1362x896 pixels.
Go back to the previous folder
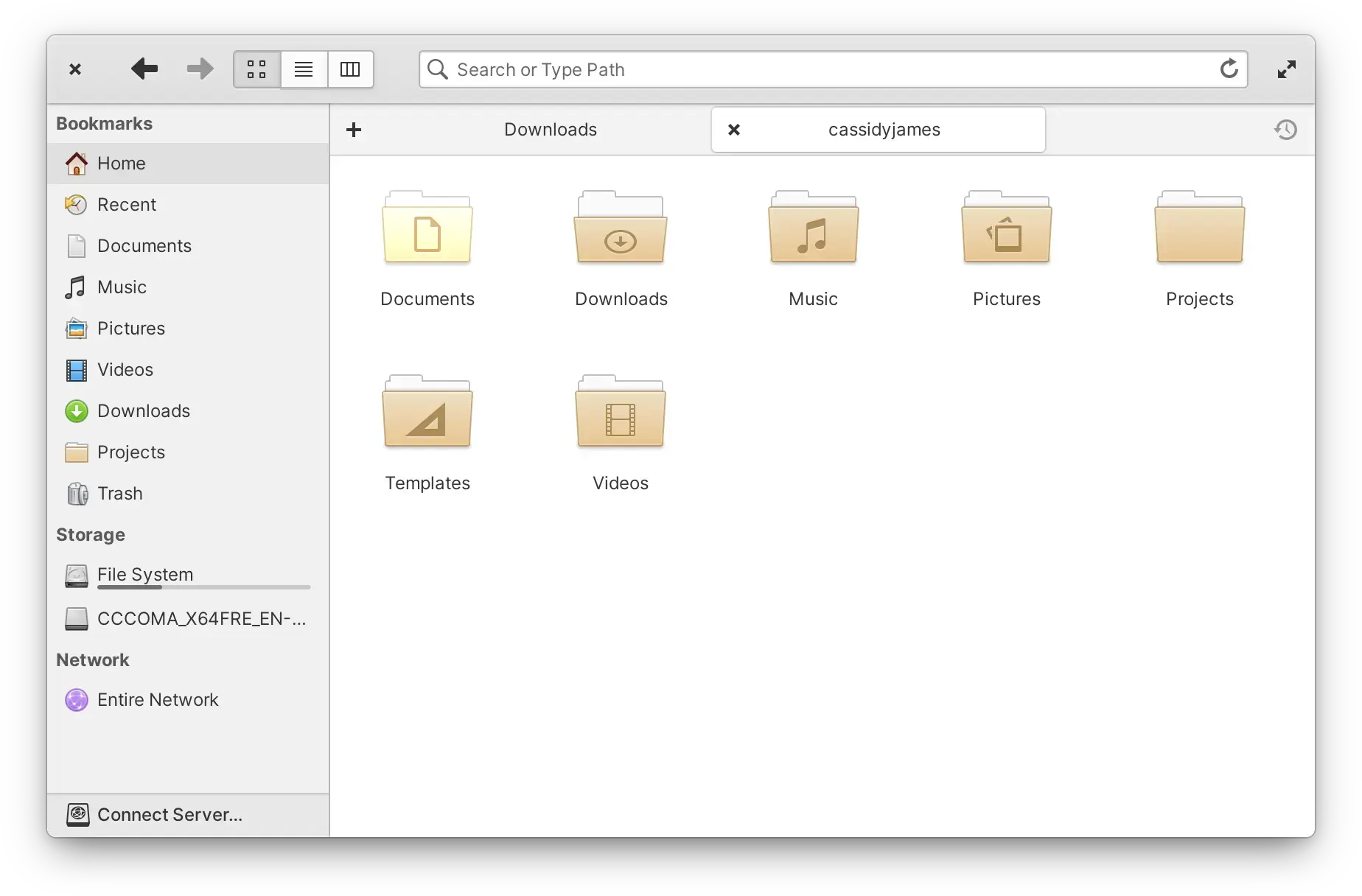point(144,69)
